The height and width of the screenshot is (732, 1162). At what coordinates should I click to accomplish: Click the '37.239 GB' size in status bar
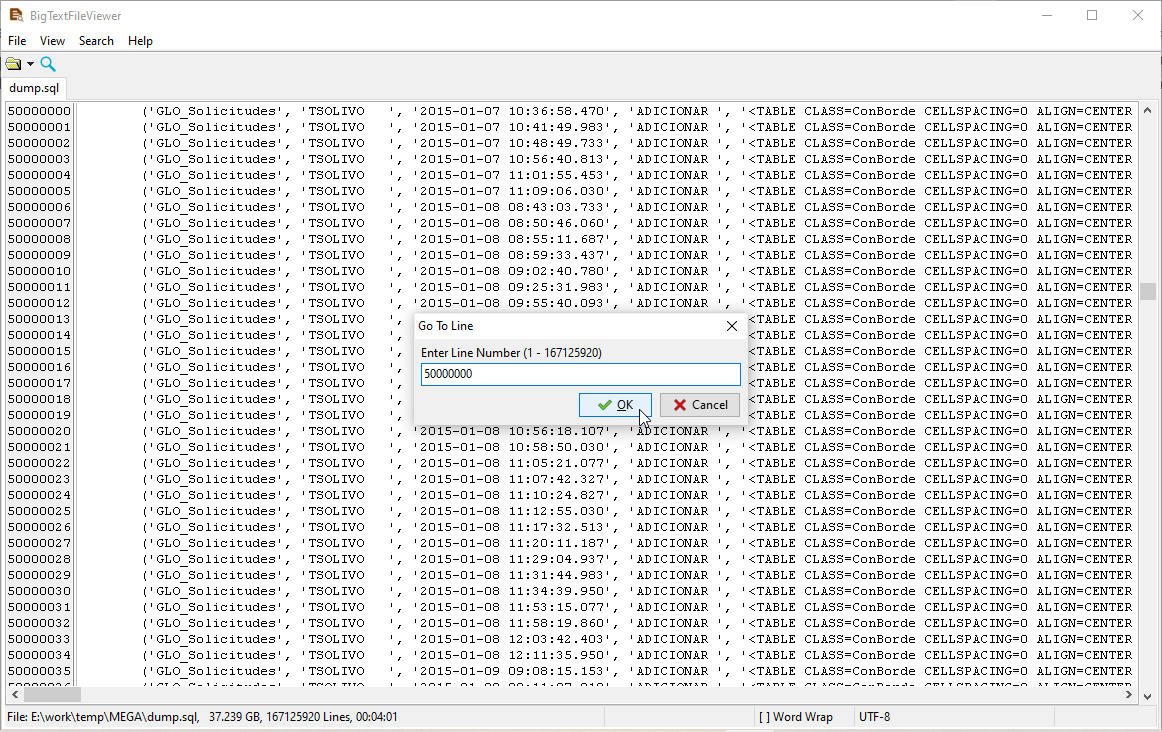[x=236, y=717]
